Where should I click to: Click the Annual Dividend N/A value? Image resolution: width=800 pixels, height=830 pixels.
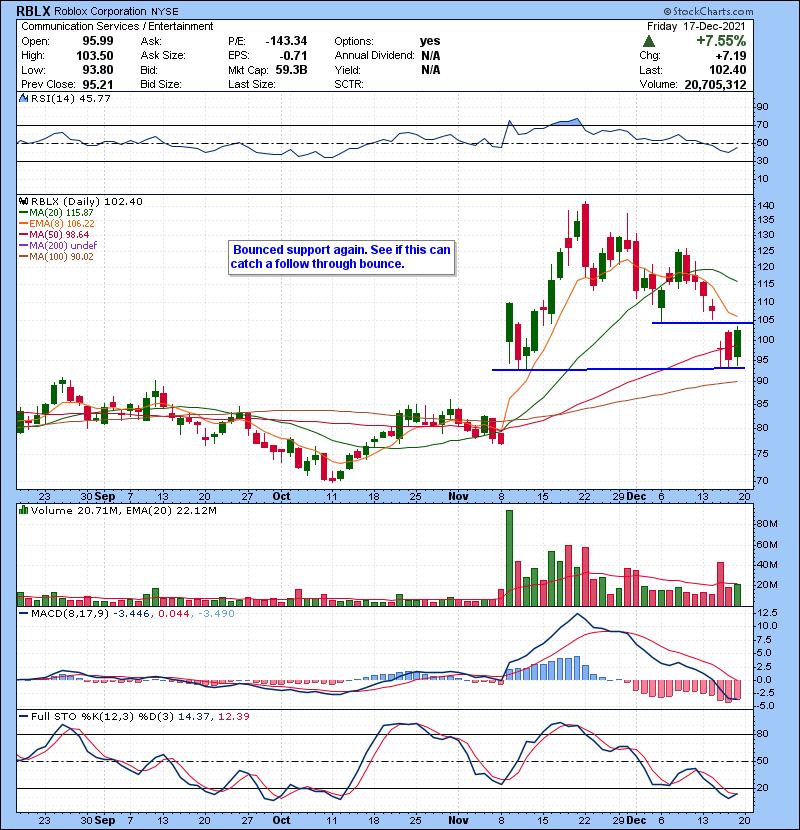pos(430,56)
